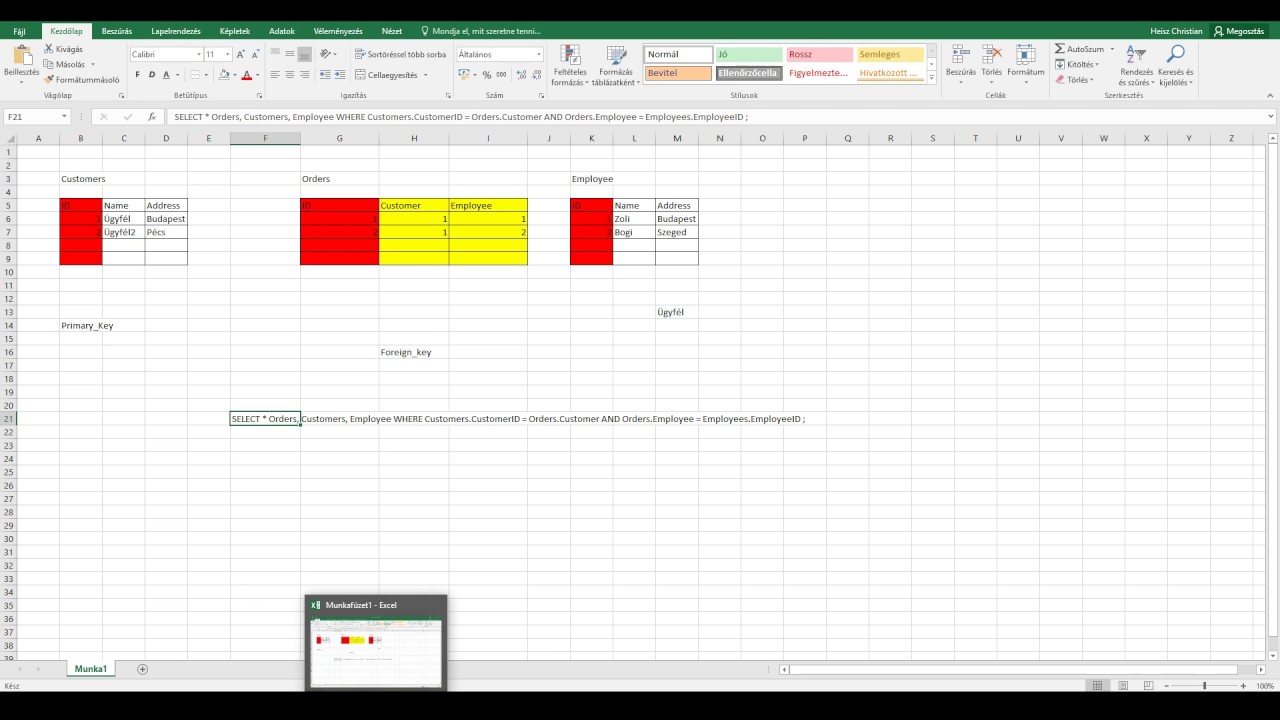Open Formázás táblázatként table formatting
The height and width of the screenshot is (720, 1280).
616,65
